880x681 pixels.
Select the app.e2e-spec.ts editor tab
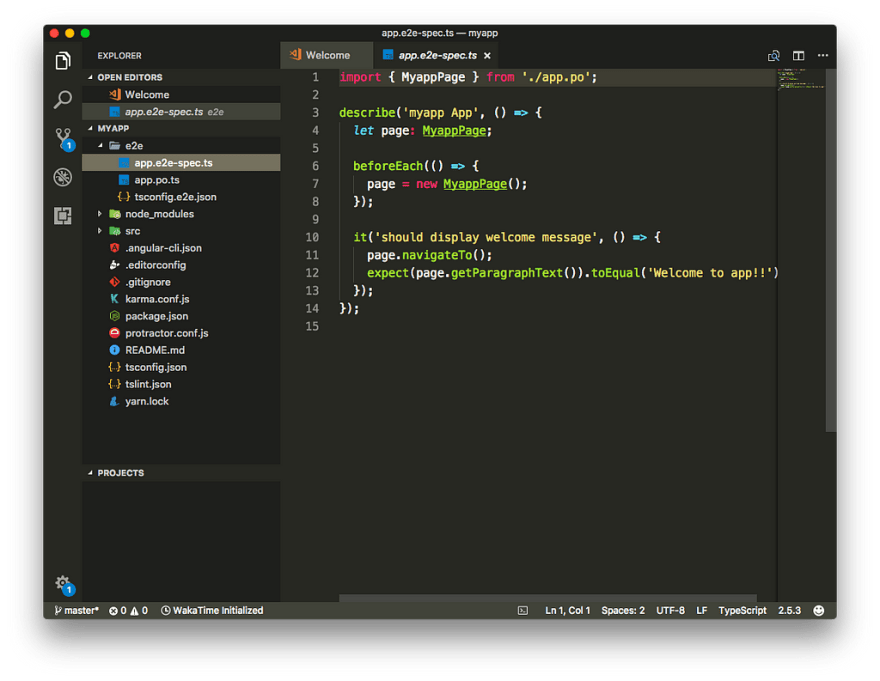(x=437, y=55)
